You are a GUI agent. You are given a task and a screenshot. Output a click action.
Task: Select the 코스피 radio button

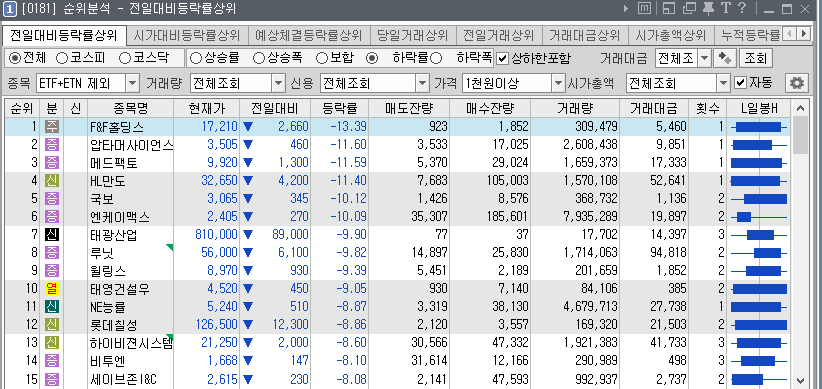pyautogui.click(x=62, y=58)
